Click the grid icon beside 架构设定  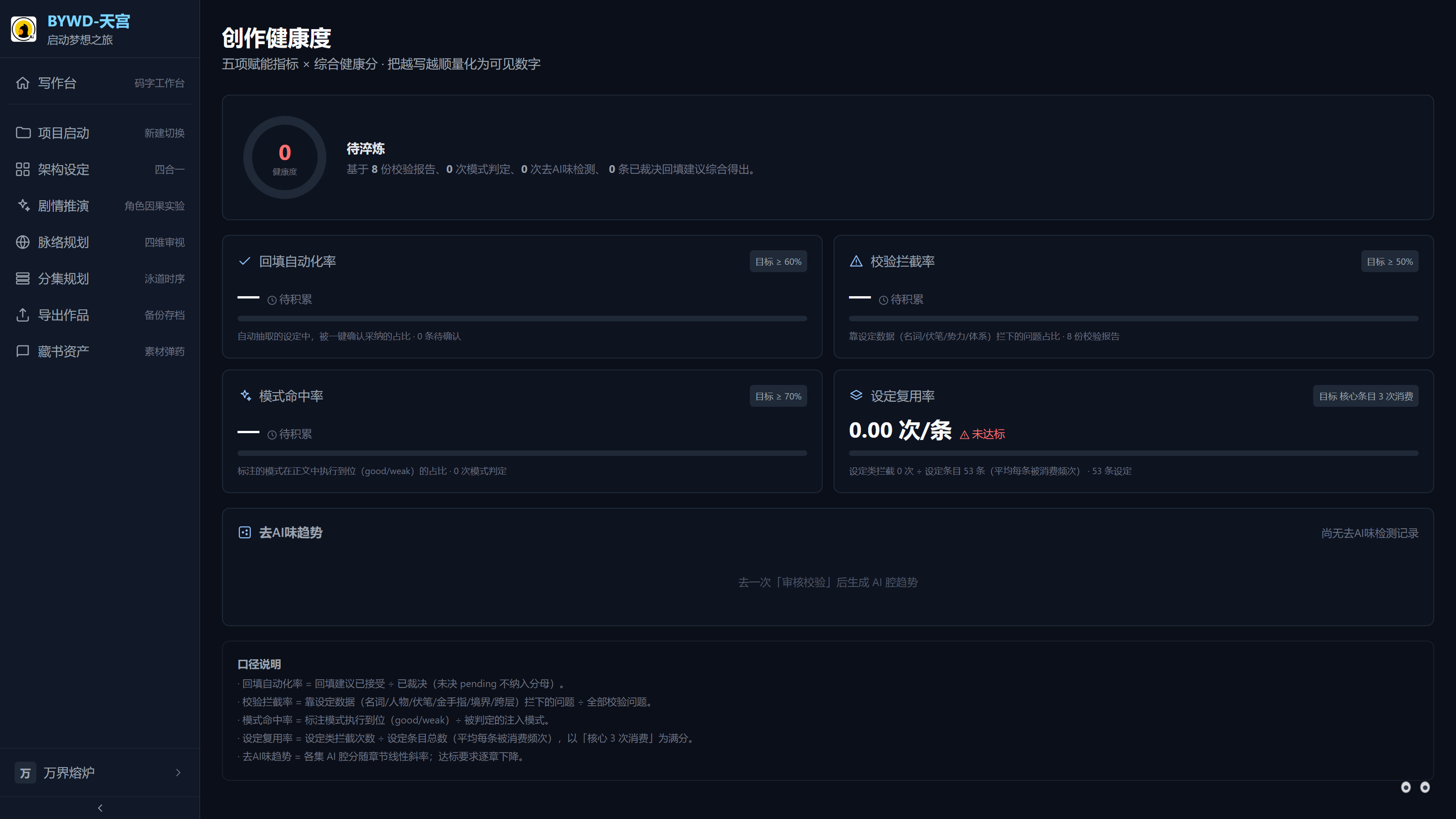[23, 170]
